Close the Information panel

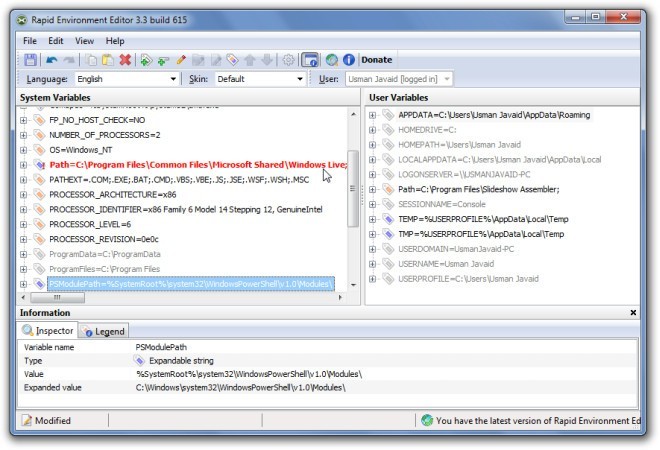[x=634, y=313]
